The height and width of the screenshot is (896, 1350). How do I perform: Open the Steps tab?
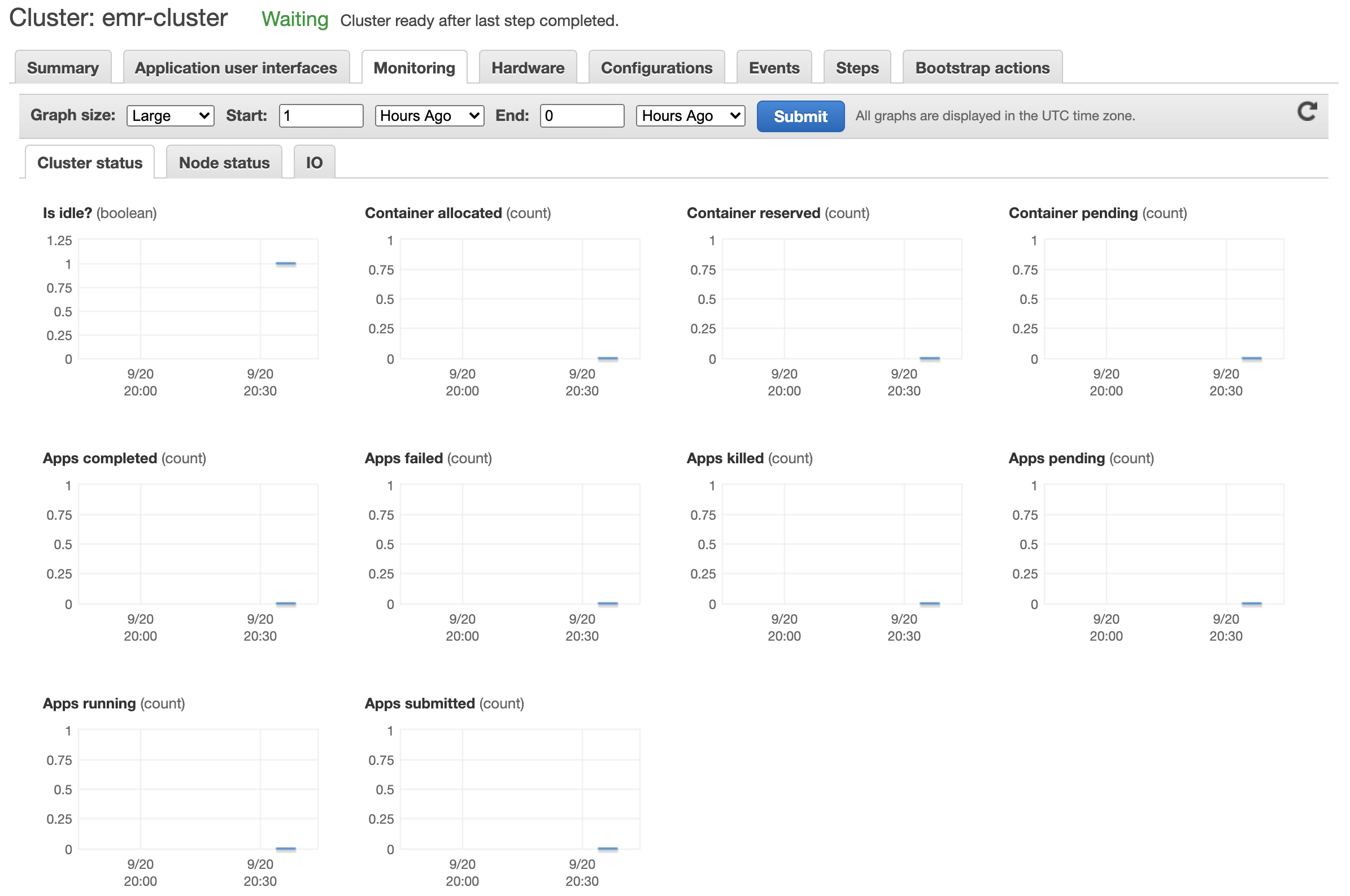[857, 68]
